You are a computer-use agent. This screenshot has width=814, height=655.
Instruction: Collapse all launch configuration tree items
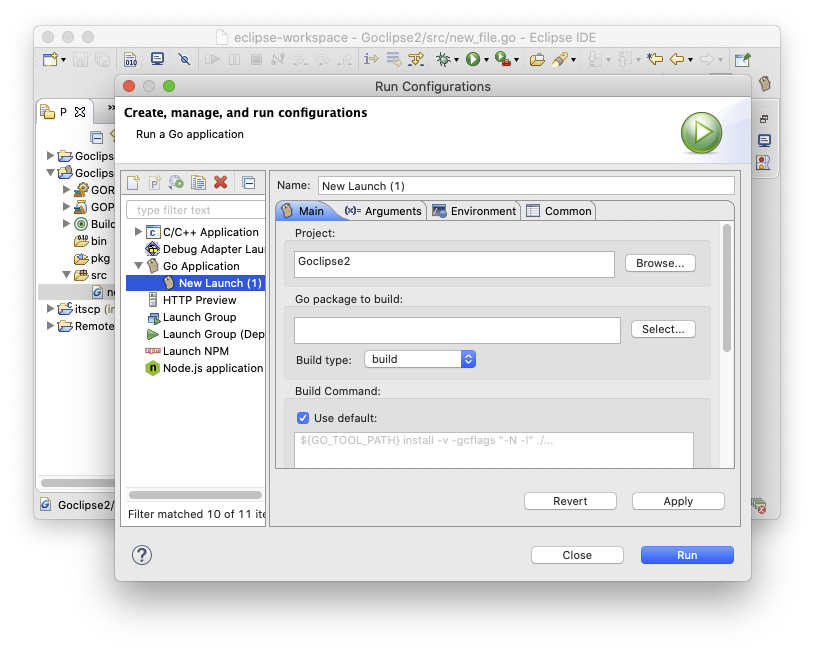coord(249,183)
